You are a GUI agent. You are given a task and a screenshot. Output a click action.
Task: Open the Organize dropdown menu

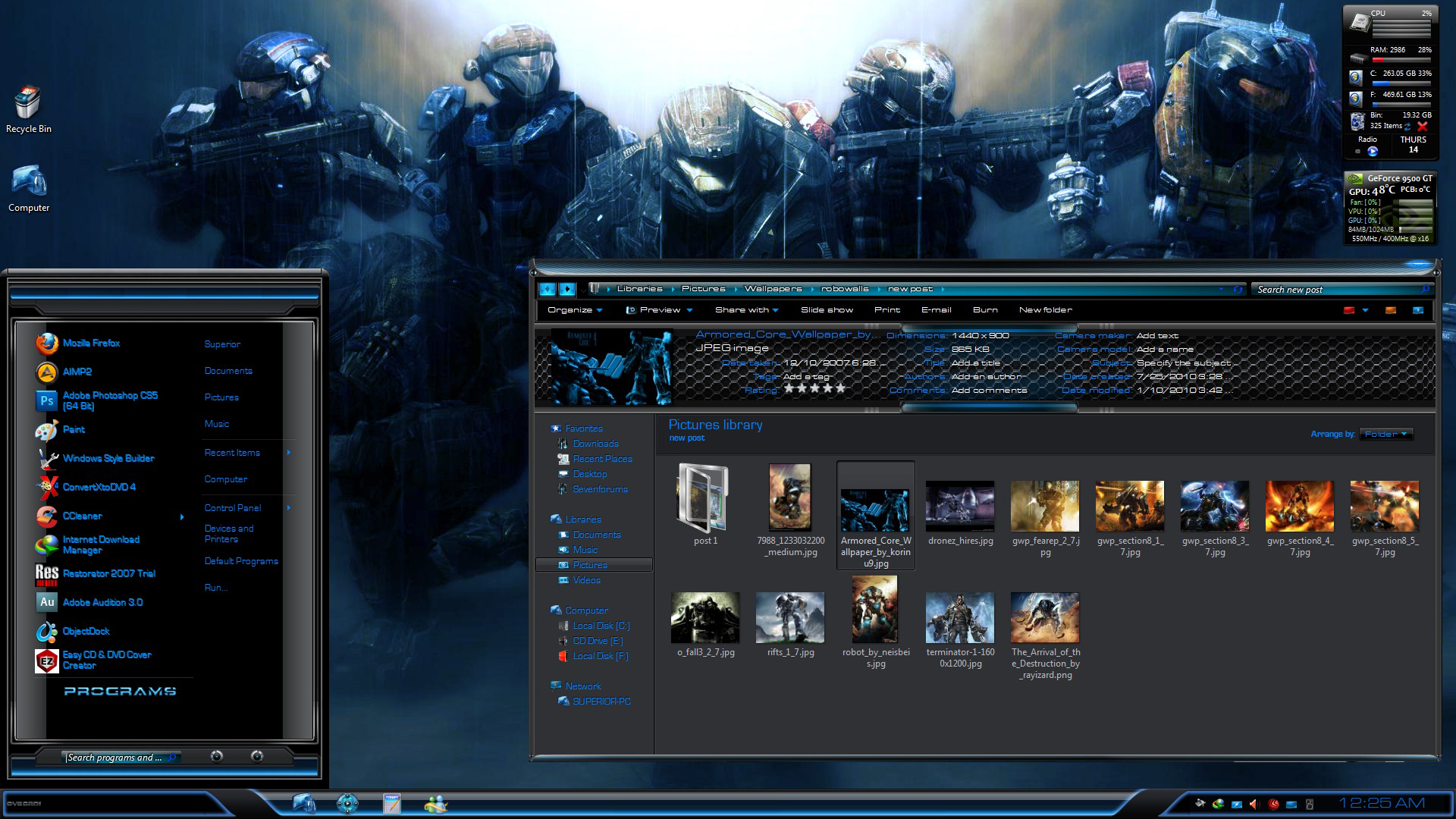pos(575,310)
